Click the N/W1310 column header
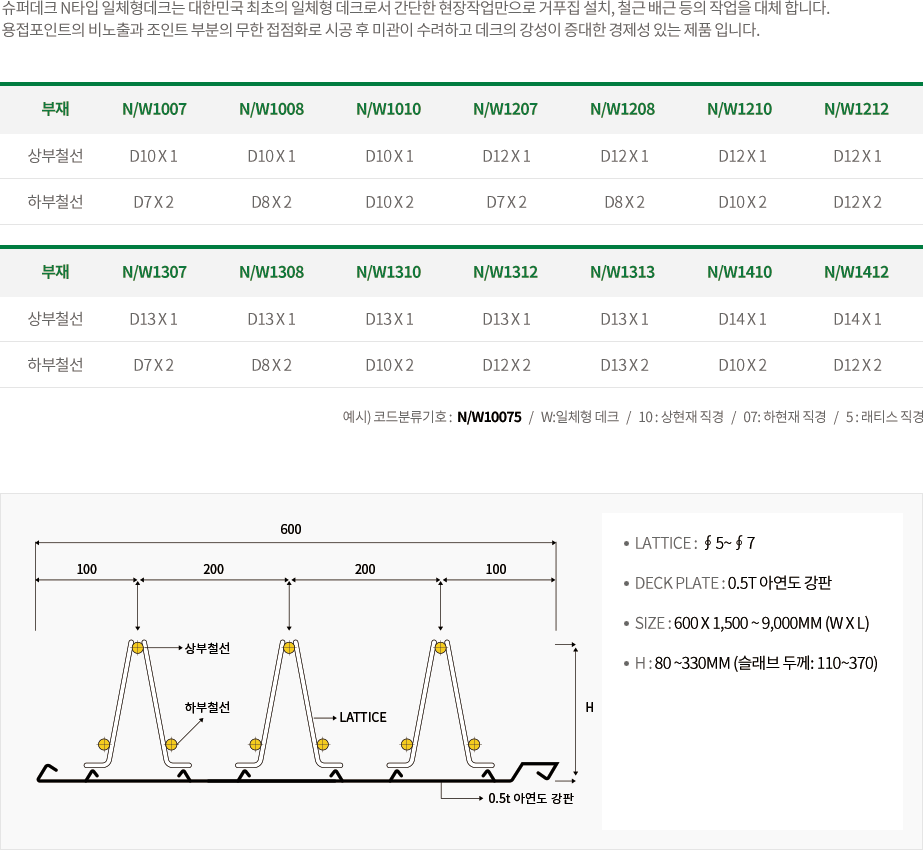This screenshot has width=923, height=850. pos(389,272)
